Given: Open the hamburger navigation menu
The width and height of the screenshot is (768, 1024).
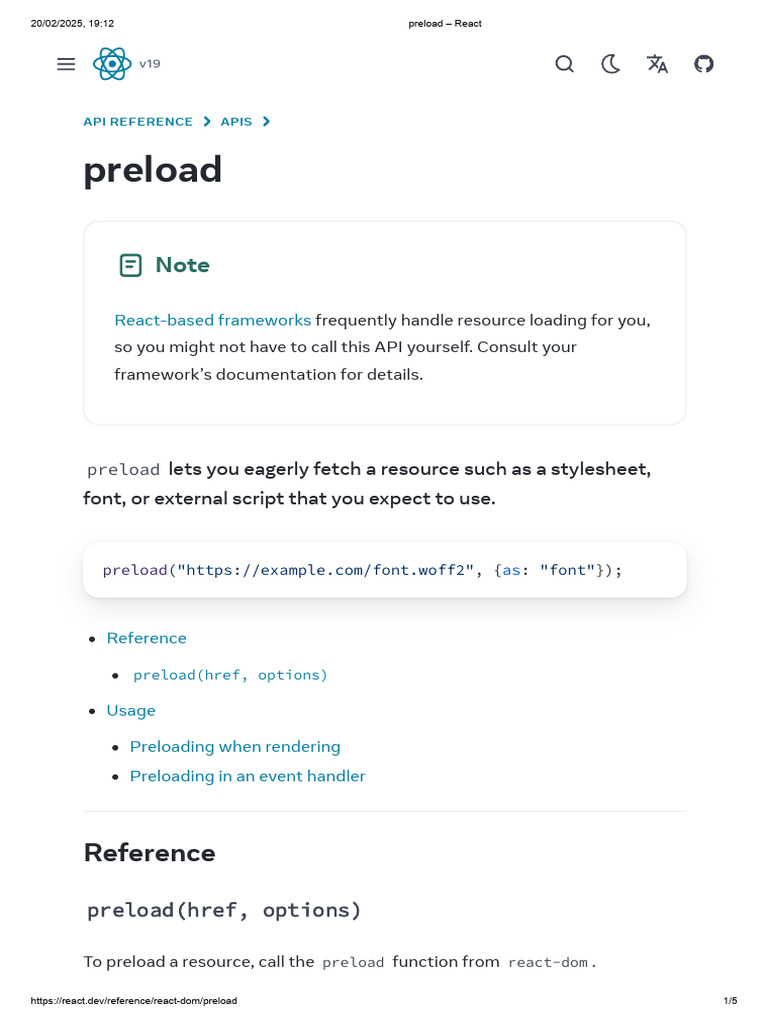Looking at the screenshot, I should pyautogui.click(x=66, y=64).
